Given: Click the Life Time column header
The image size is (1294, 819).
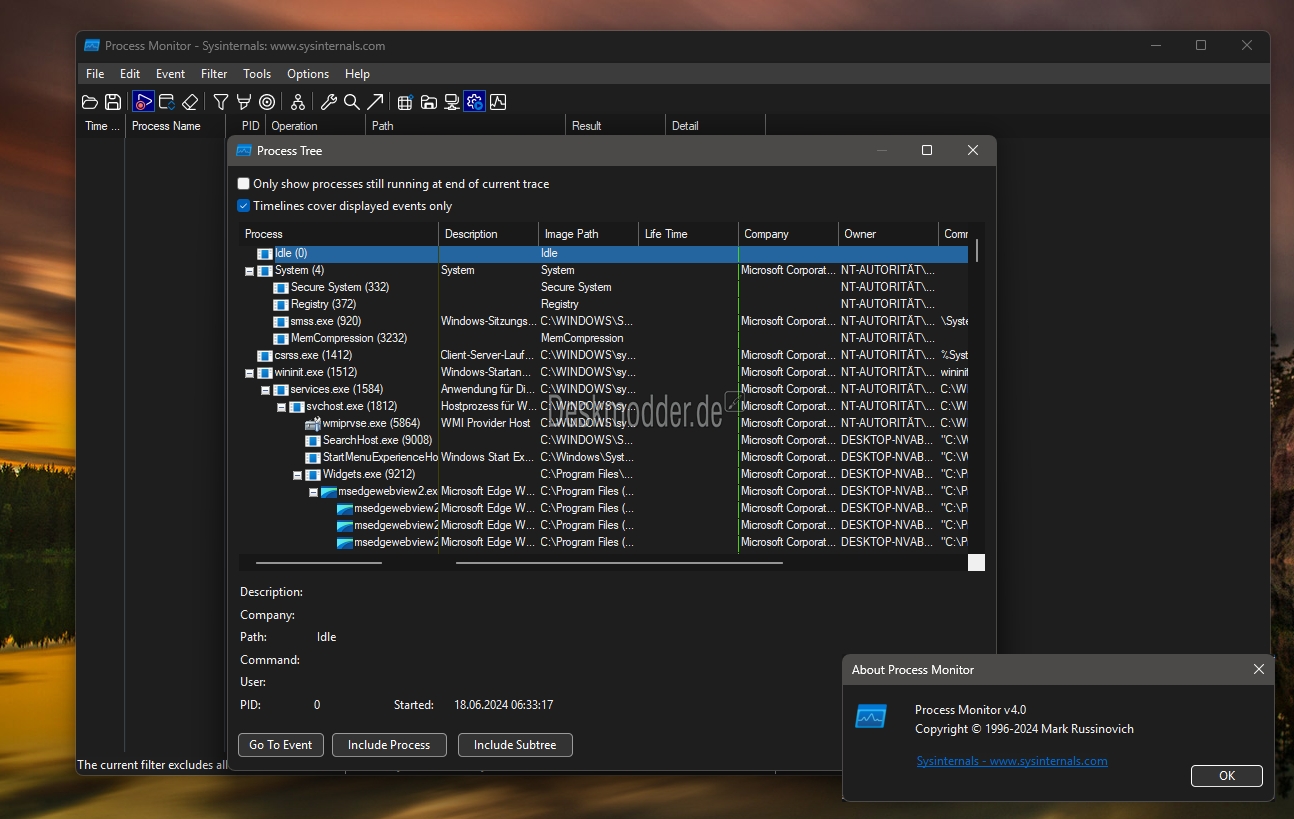Looking at the screenshot, I should tap(688, 234).
